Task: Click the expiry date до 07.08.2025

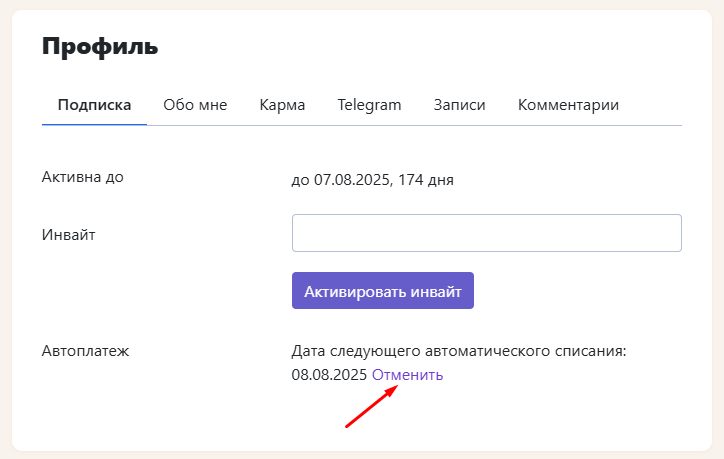Action: [339, 180]
